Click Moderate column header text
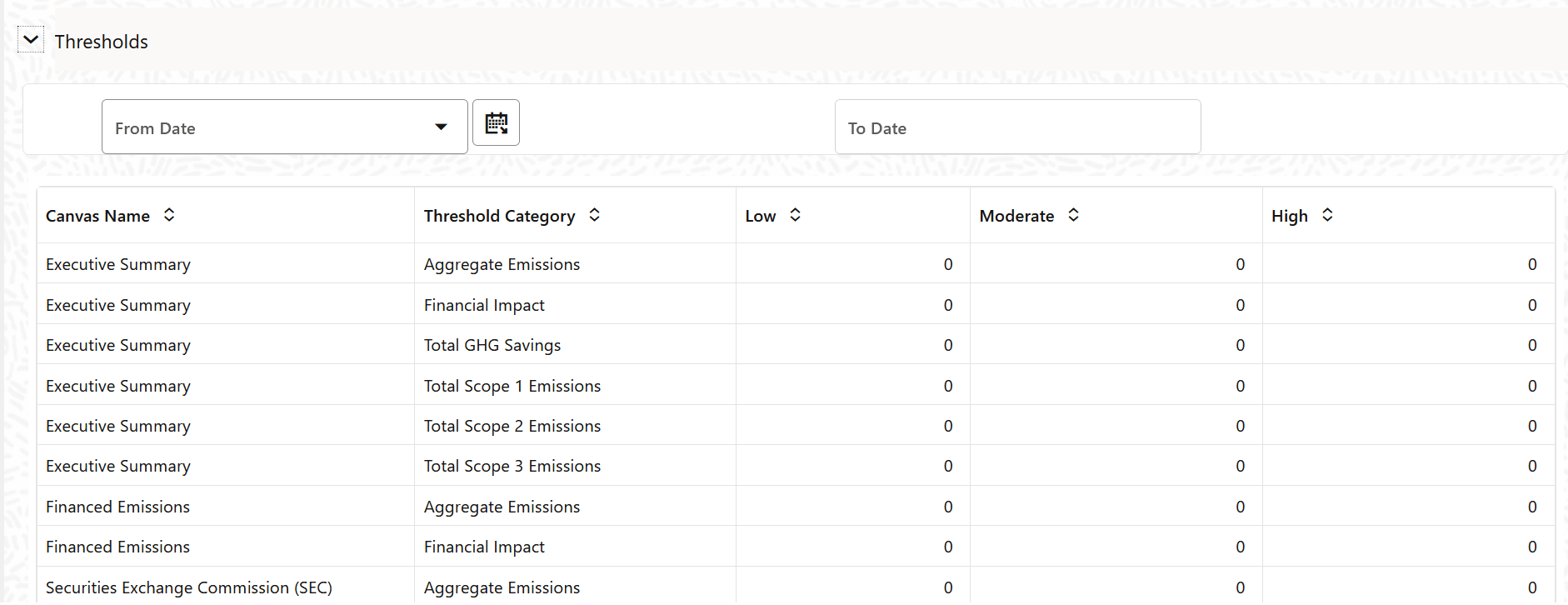1568x605 pixels. tap(1016, 216)
